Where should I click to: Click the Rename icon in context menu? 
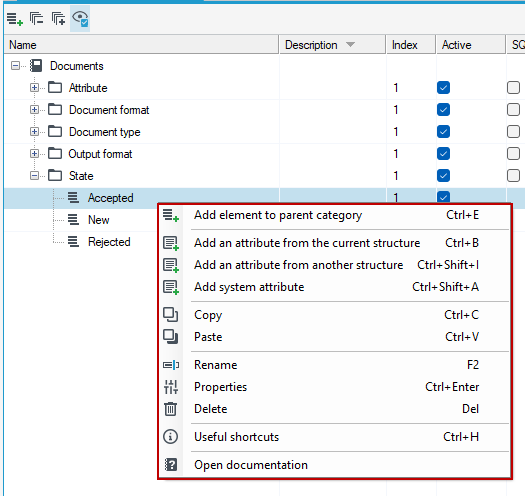click(x=171, y=365)
